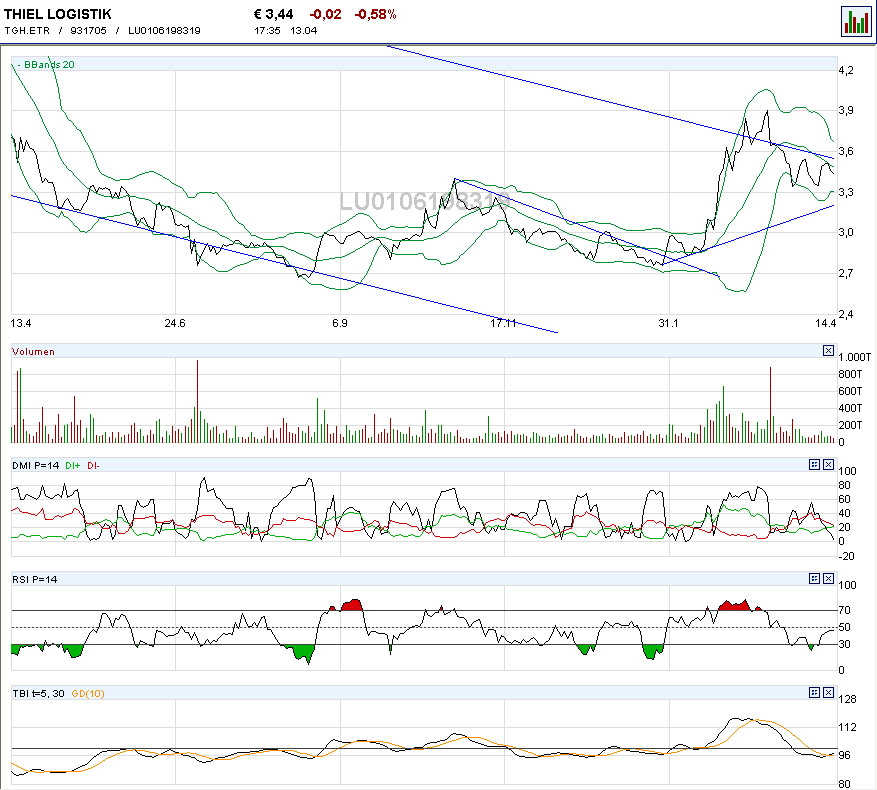Click the 3,3 price axis label
877x790 pixels.
tap(846, 192)
